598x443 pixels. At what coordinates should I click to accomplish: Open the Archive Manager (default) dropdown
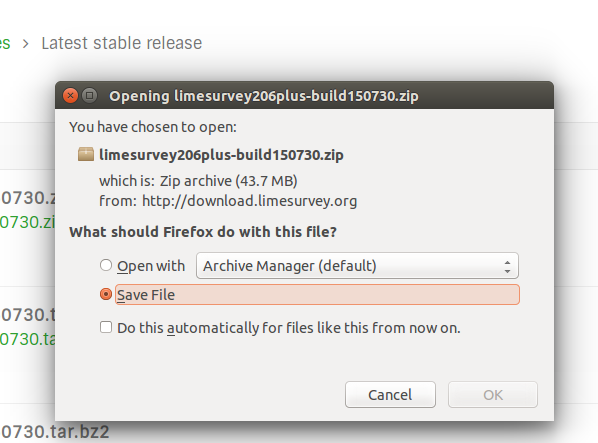click(357, 265)
